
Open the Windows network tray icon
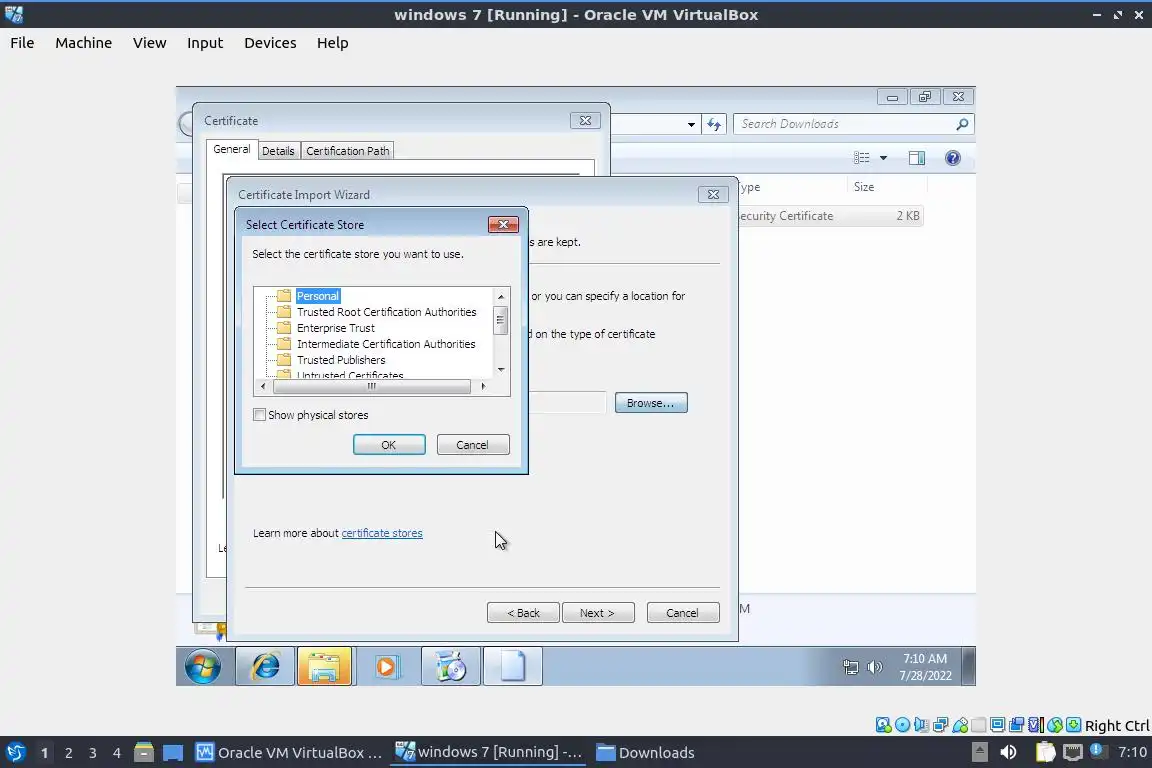tap(851, 667)
